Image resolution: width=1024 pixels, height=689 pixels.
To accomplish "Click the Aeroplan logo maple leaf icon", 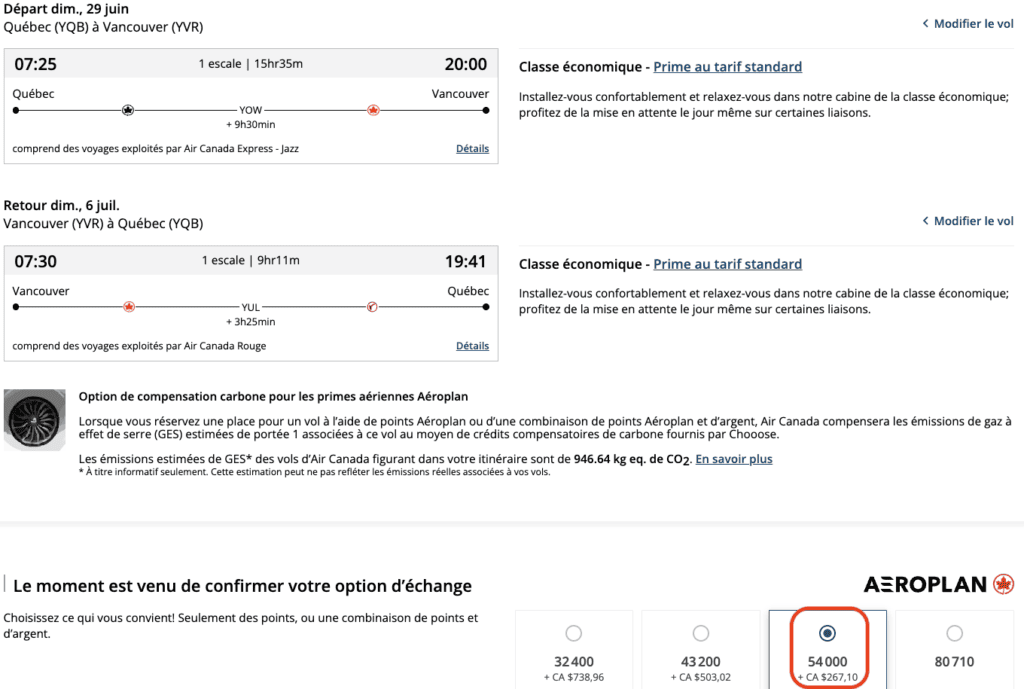I will (1003, 584).
